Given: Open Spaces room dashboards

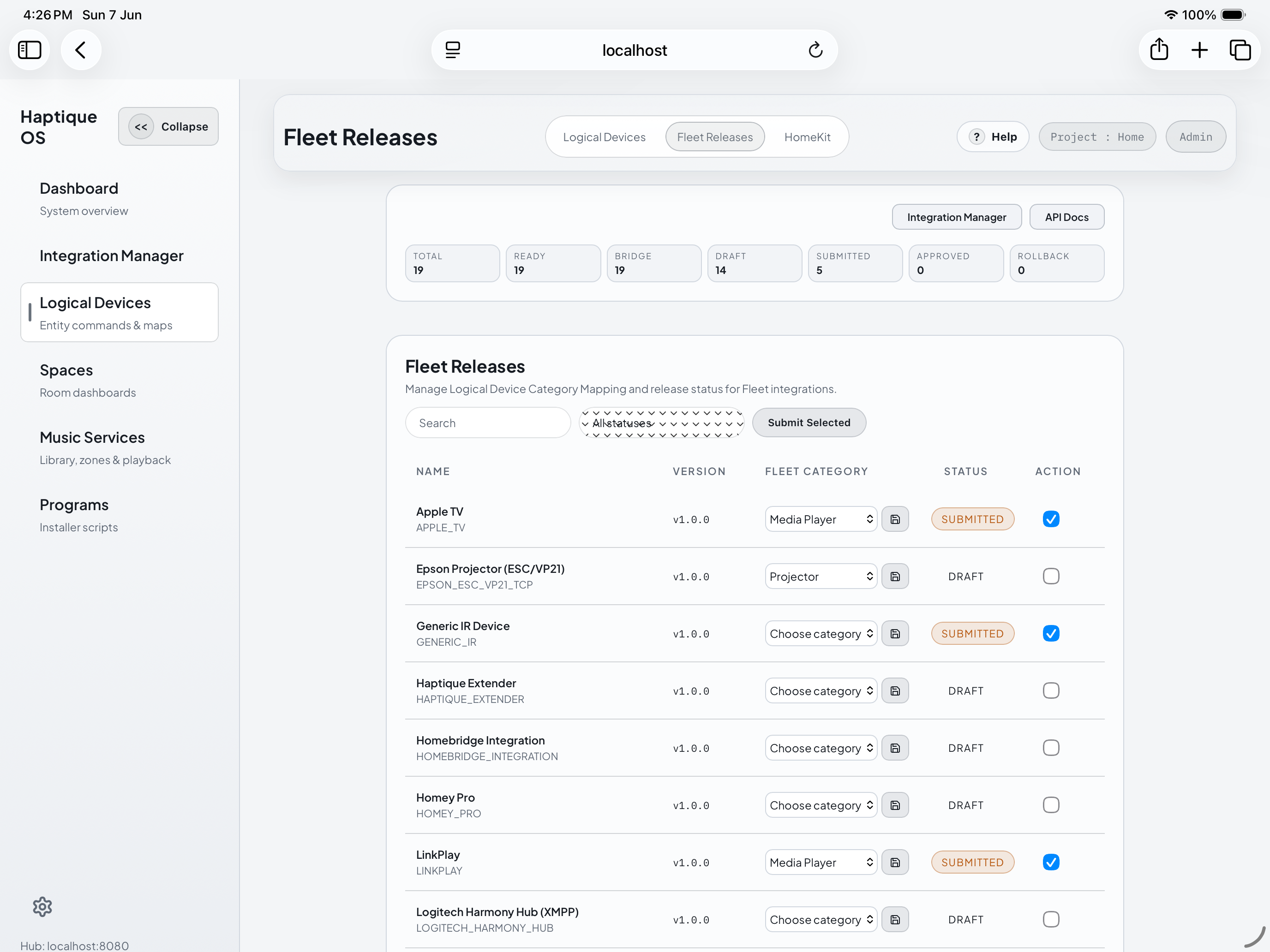Looking at the screenshot, I should (x=120, y=381).
